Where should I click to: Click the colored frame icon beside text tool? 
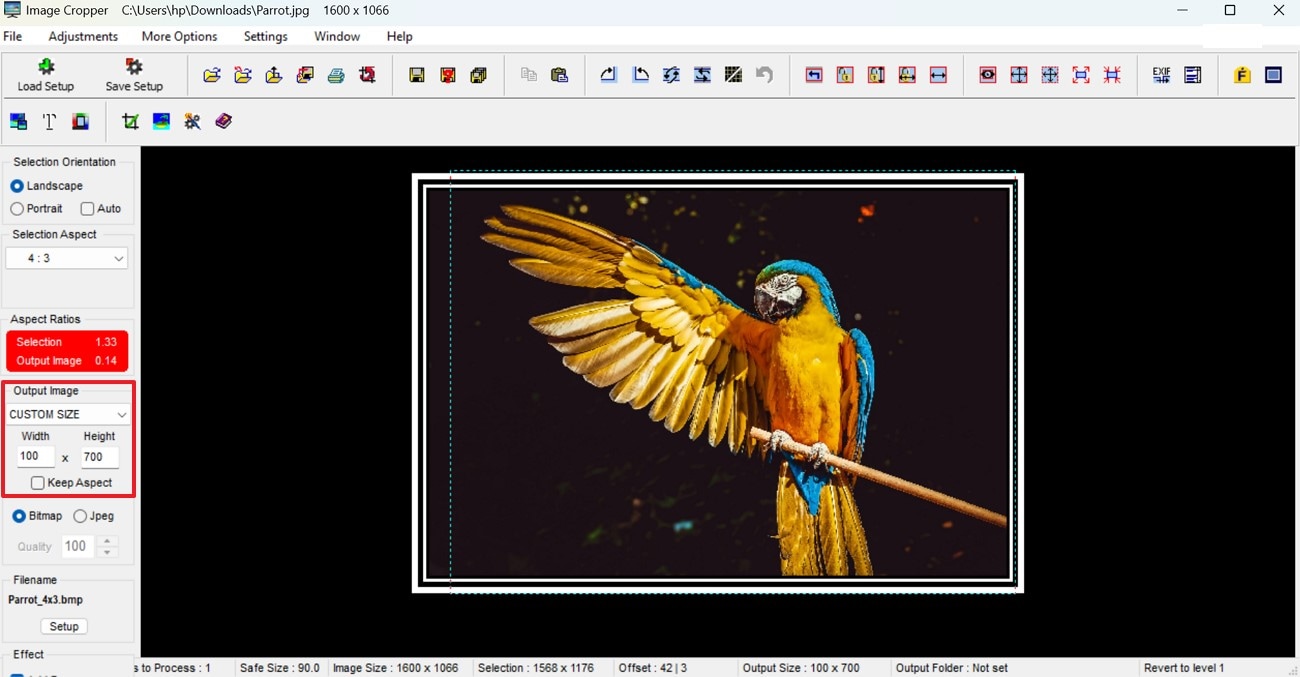tap(80, 121)
